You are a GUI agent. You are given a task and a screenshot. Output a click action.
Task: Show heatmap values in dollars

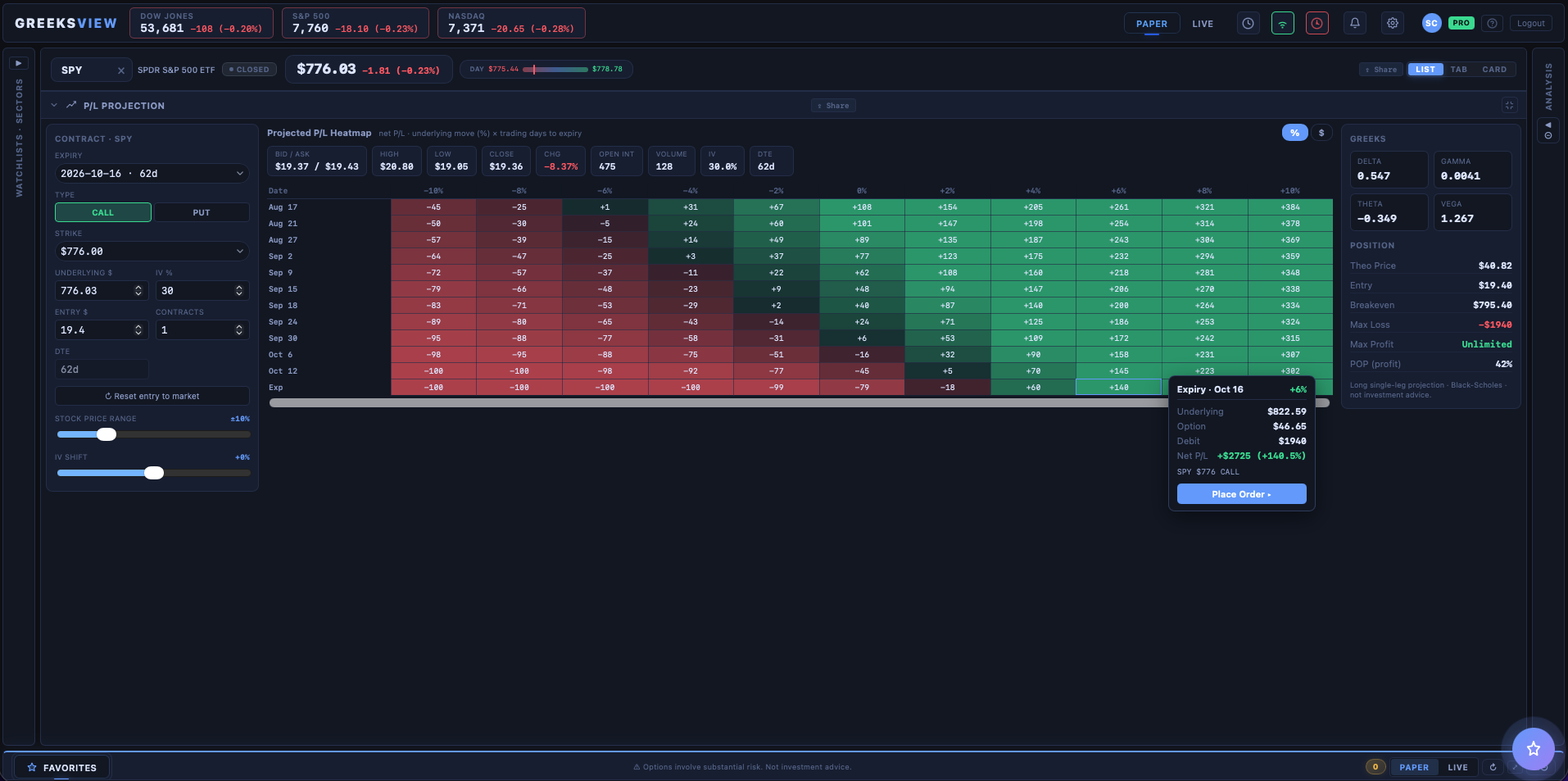tap(1321, 133)
